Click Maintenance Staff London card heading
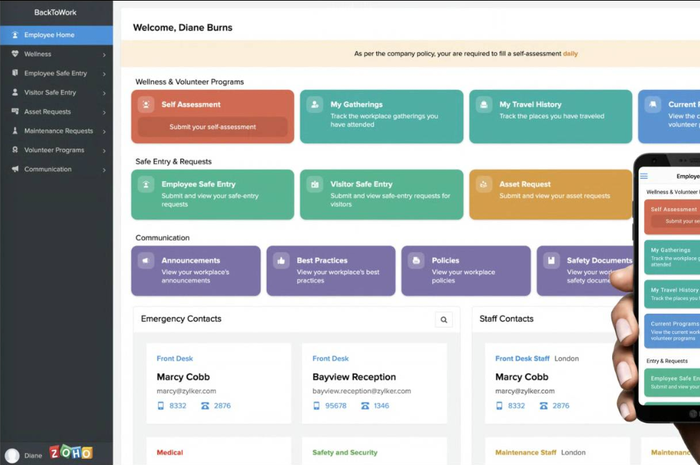 (x=540, y=453)
